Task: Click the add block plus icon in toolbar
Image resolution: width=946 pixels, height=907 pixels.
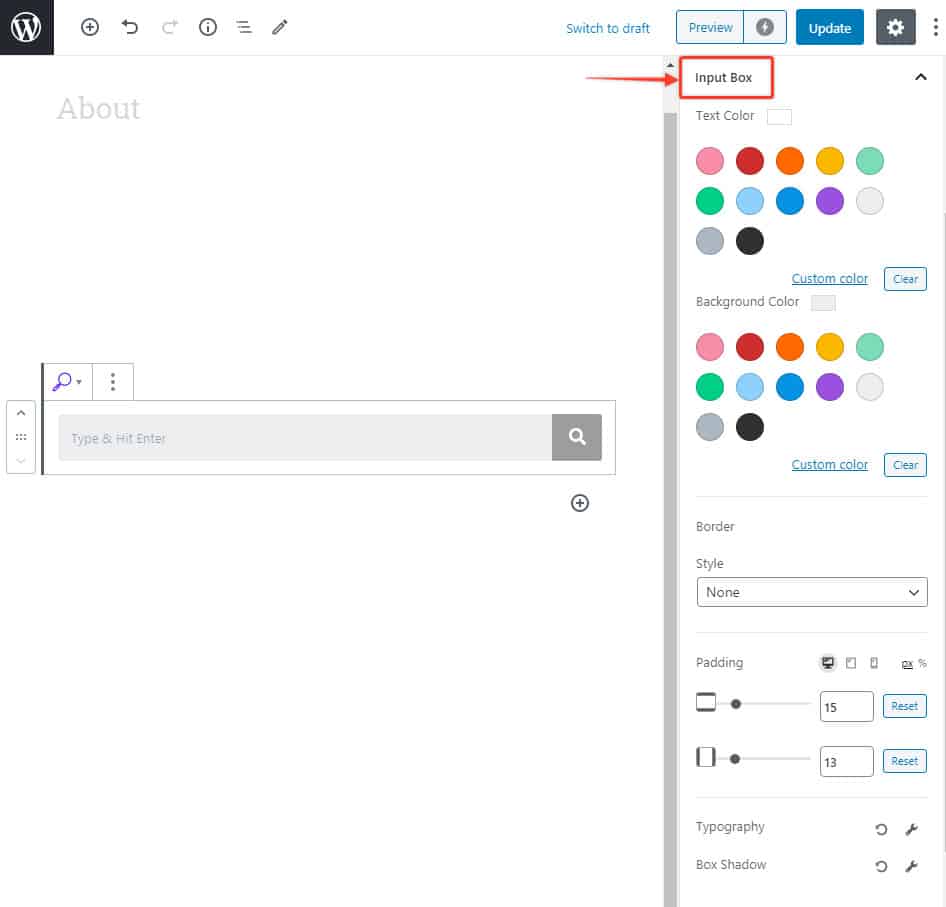Action: coord(90,28)
